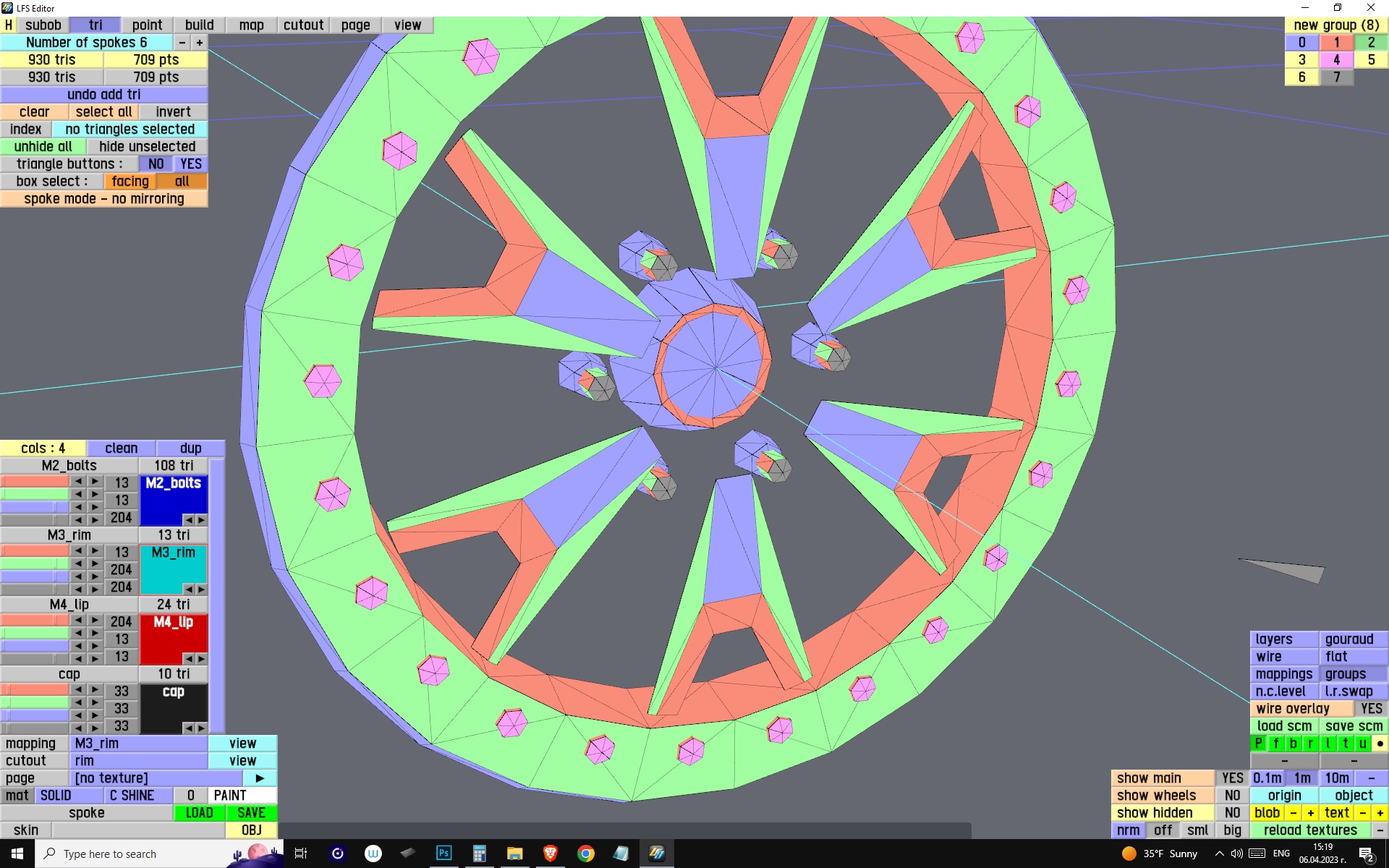This screenshot has width=1389, height=868.
Task: Open the M3_rim mapping selector
Action: click(138, 744)
